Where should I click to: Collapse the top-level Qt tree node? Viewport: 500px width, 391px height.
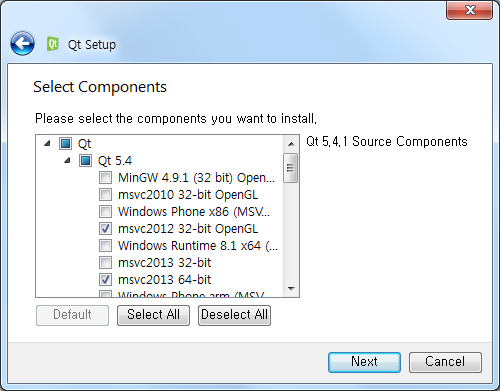47,144
